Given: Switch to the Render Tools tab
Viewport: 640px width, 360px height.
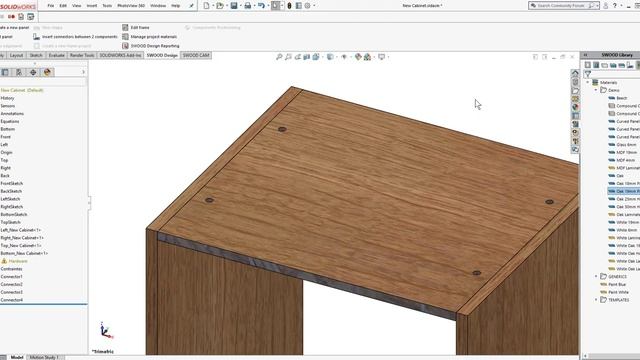Looking at the screenshot, I should point(82,55).
